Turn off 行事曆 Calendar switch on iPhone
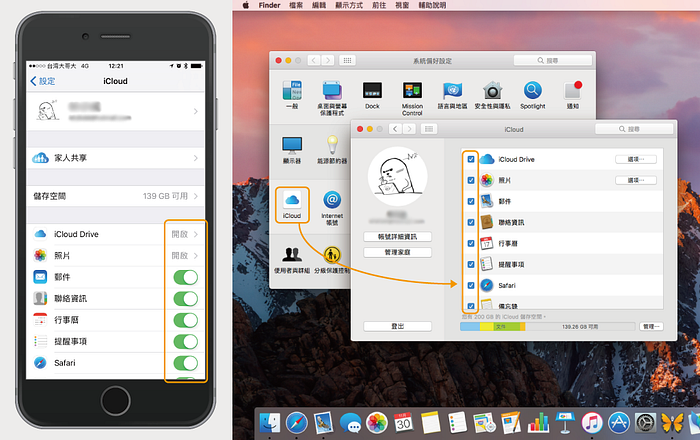 [x=186, y=320]
